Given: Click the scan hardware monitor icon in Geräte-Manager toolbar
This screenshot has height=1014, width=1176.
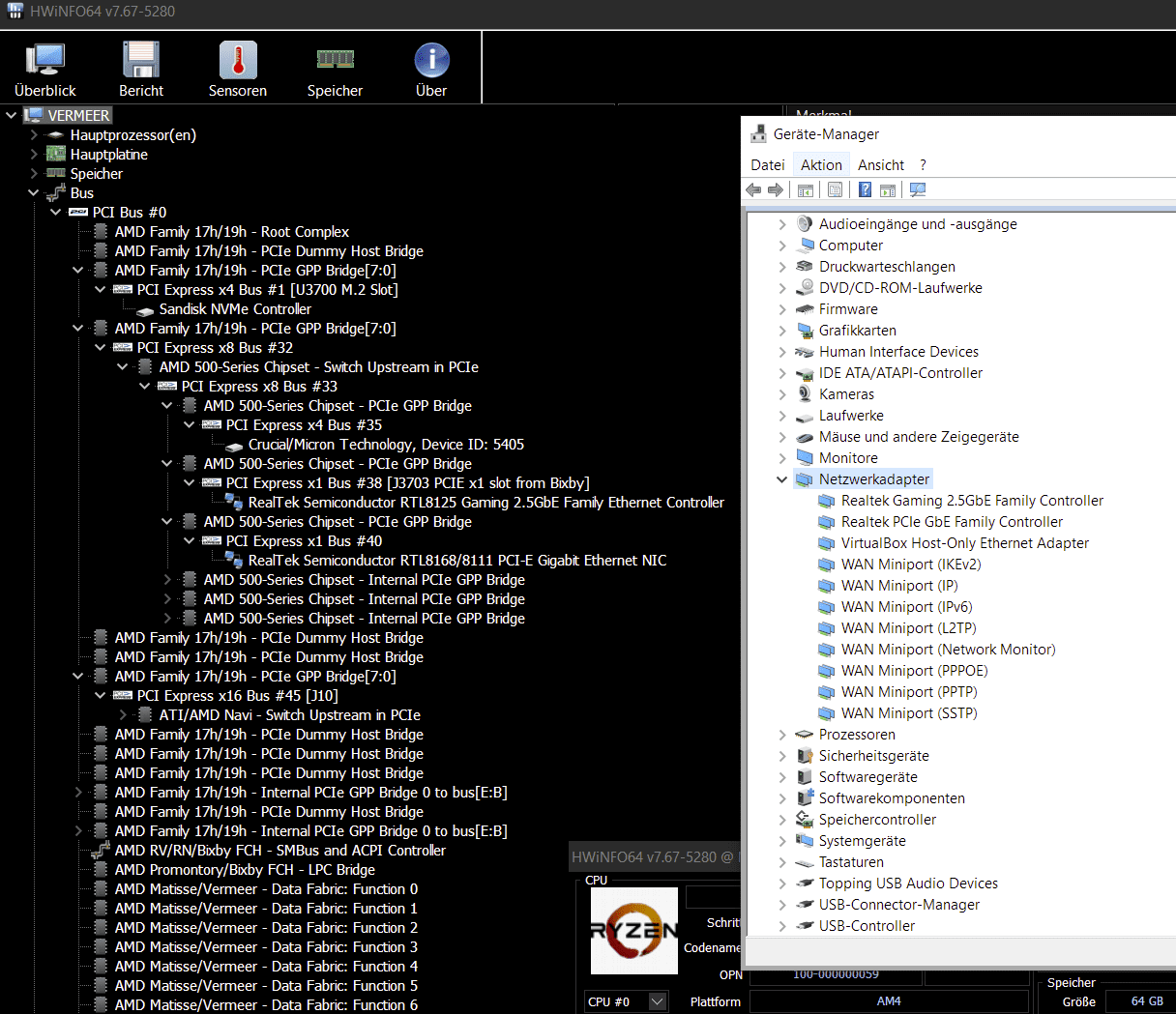Looking at the screenshot, I should [x=918, y=190].
